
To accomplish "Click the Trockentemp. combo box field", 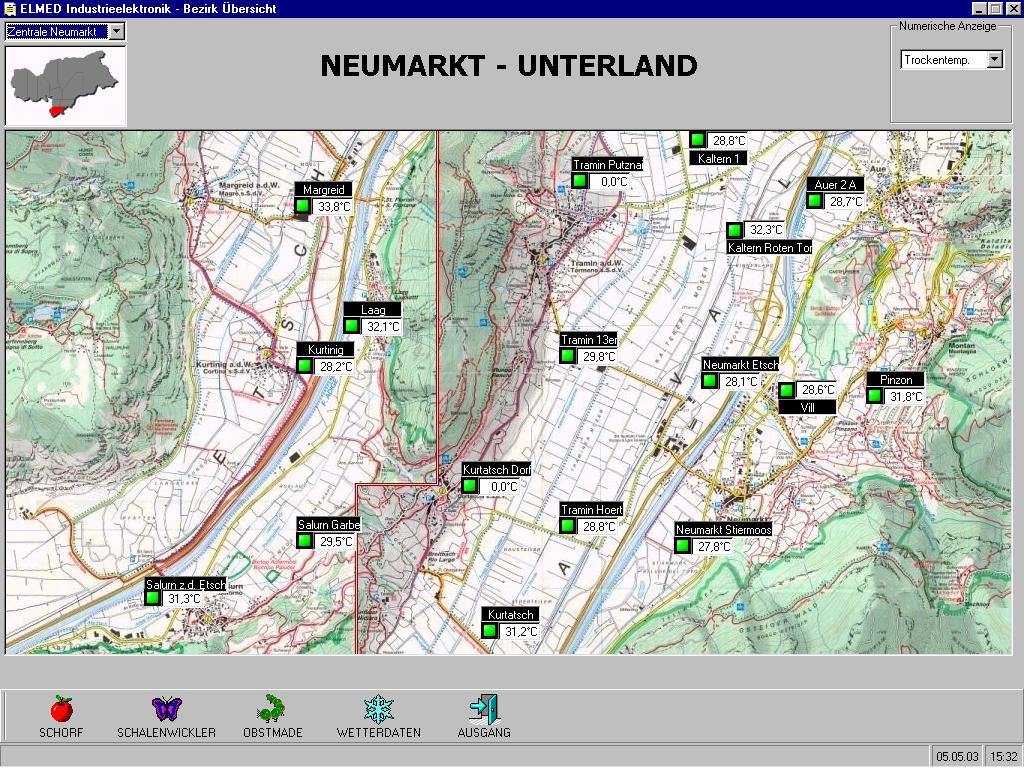I will coord(942,60).
